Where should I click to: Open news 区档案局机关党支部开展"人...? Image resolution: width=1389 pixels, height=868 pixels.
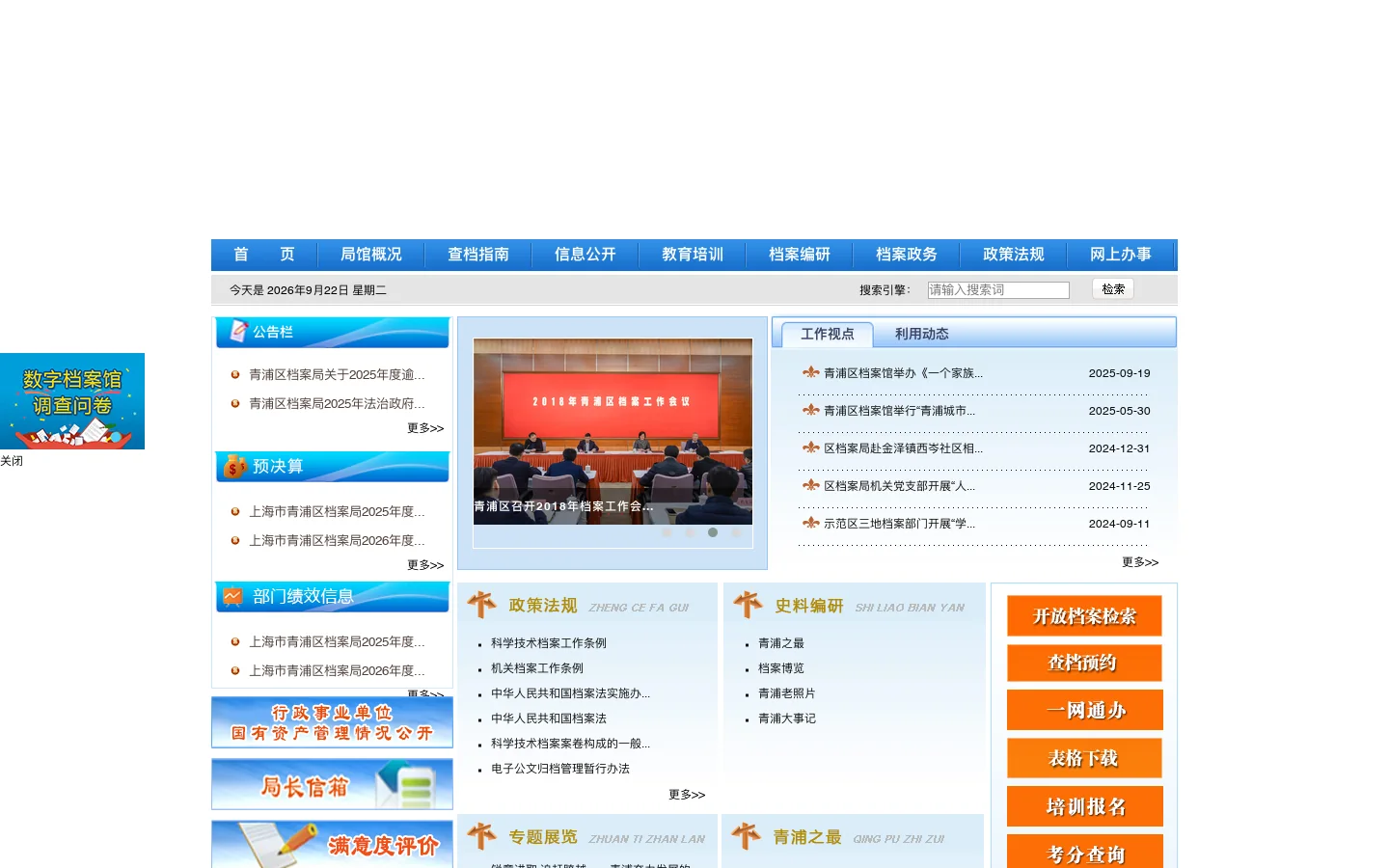[899, 486]
